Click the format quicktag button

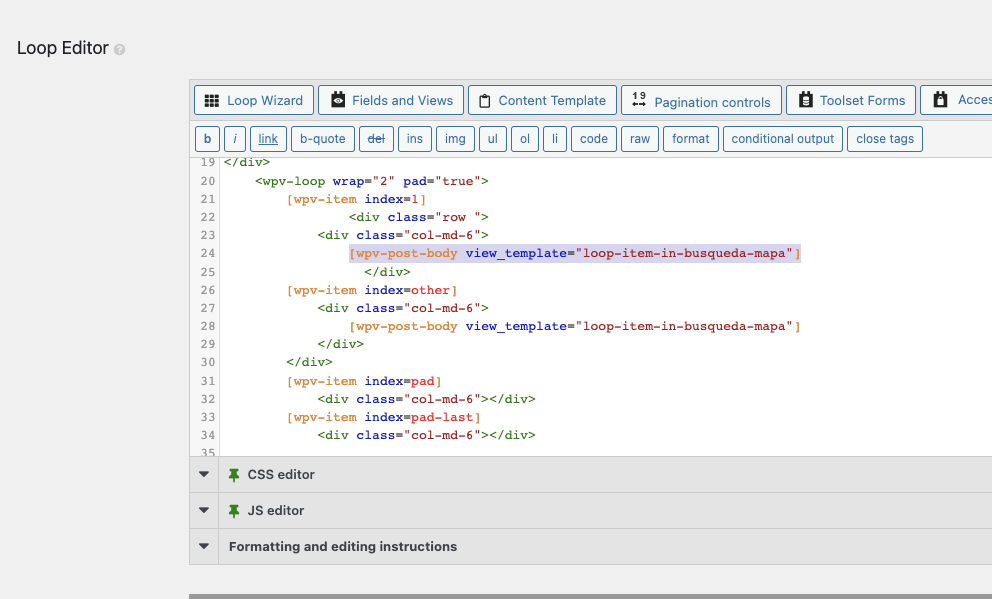[691, 139]
